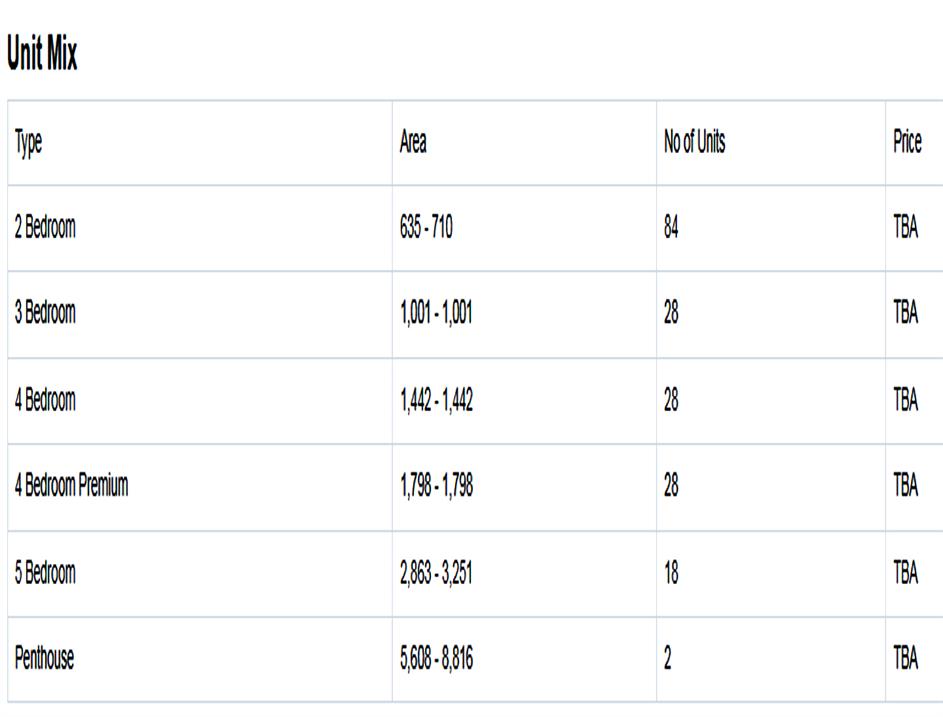Click the Type column header
This screenshot has width=943, height=717.
pos(28,143)
